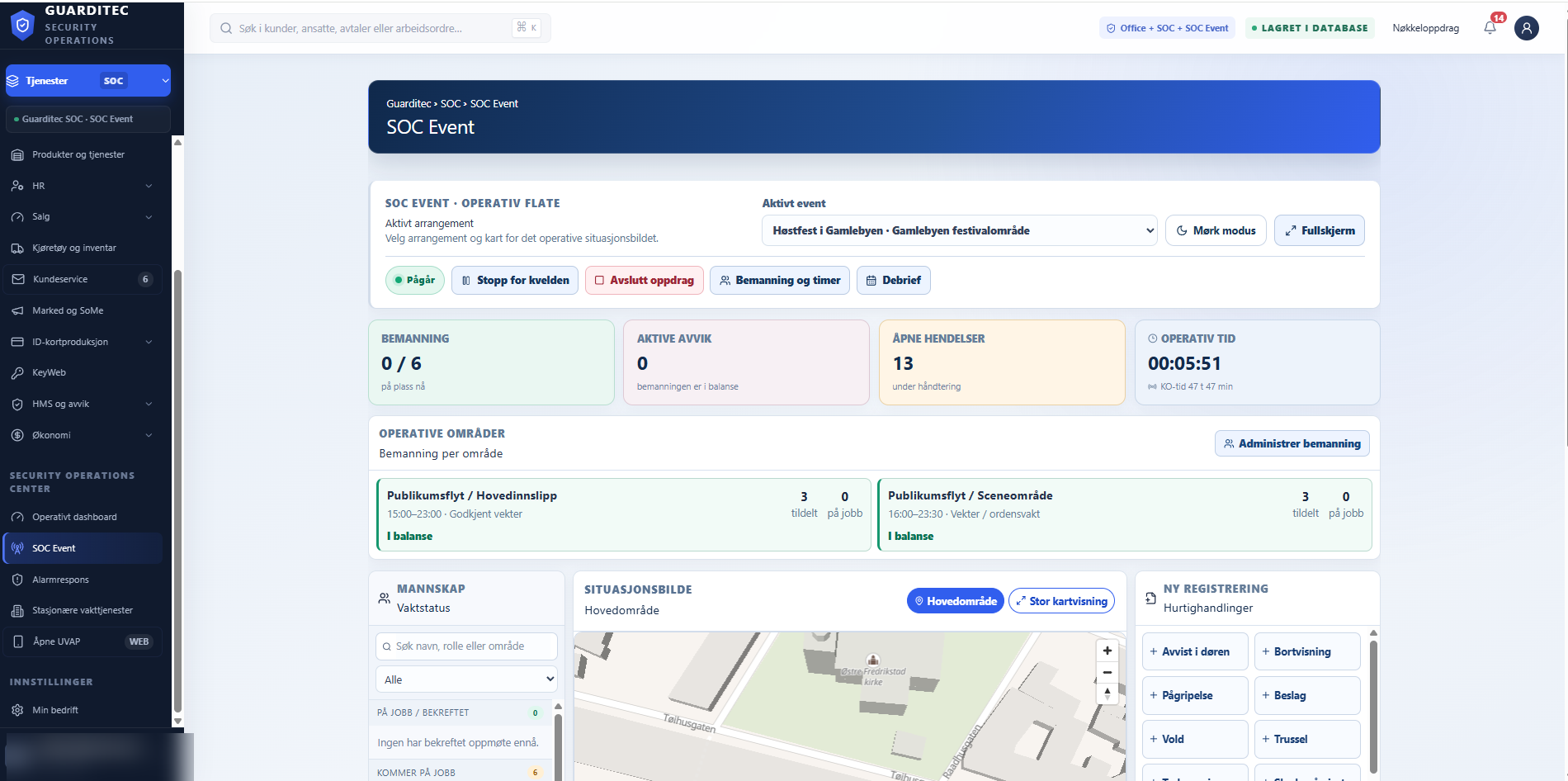The image size is (1568, 781).
Task: Expand the ID-kortproduksjon chevron
Action: tap(149, 342)
